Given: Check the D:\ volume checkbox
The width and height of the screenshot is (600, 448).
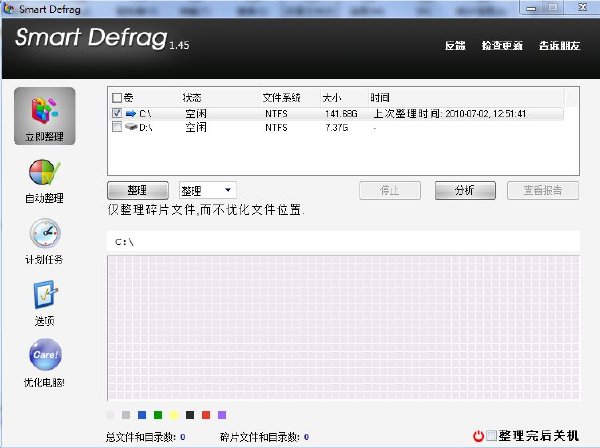Looking at the screenshot, I should 117,127.
